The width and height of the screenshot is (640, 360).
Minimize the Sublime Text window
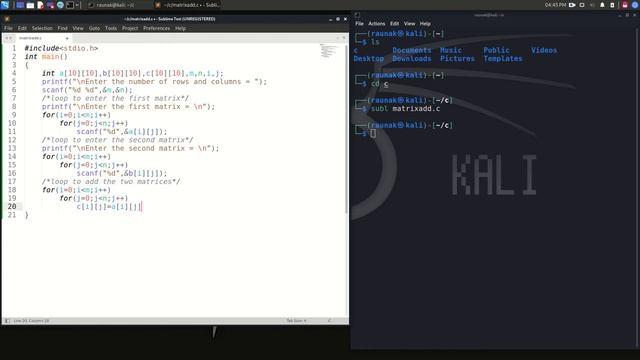click(x=330, y=19)
